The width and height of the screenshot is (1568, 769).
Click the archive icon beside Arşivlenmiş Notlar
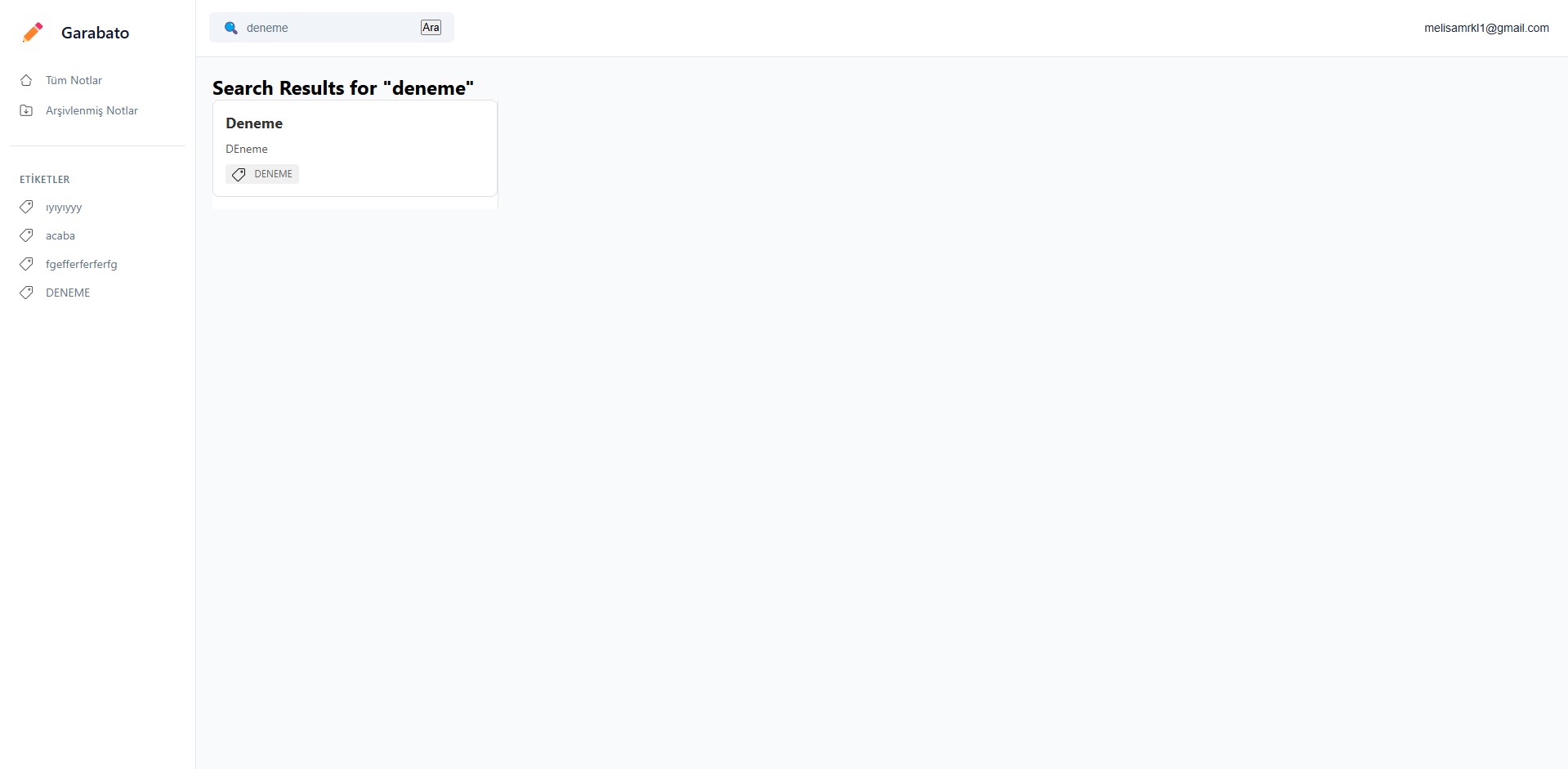click(26, 110)
